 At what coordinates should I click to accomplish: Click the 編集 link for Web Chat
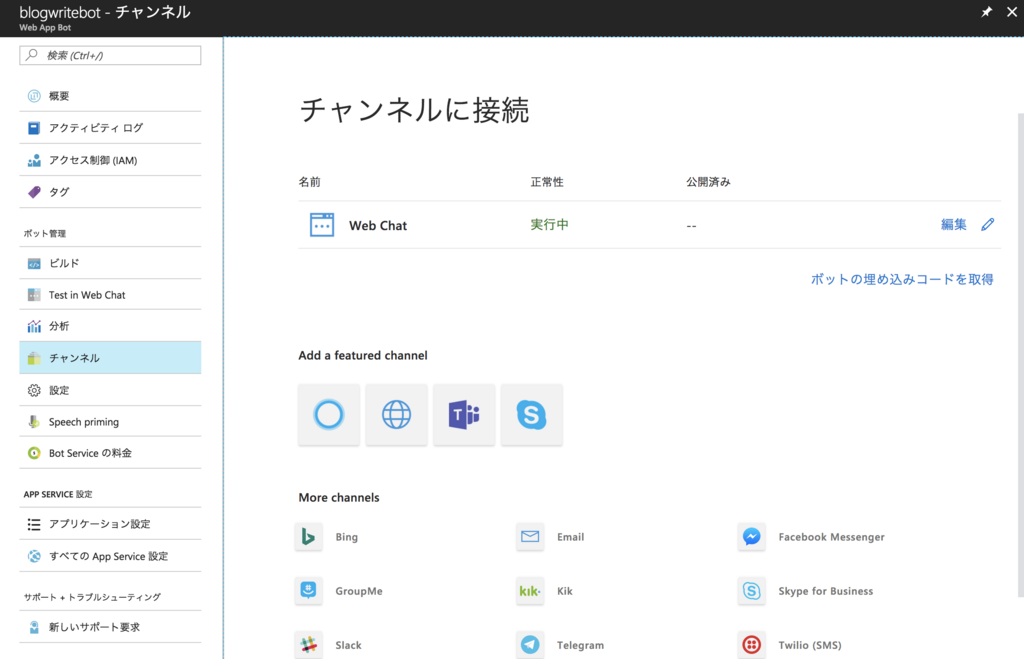[953, 225]
